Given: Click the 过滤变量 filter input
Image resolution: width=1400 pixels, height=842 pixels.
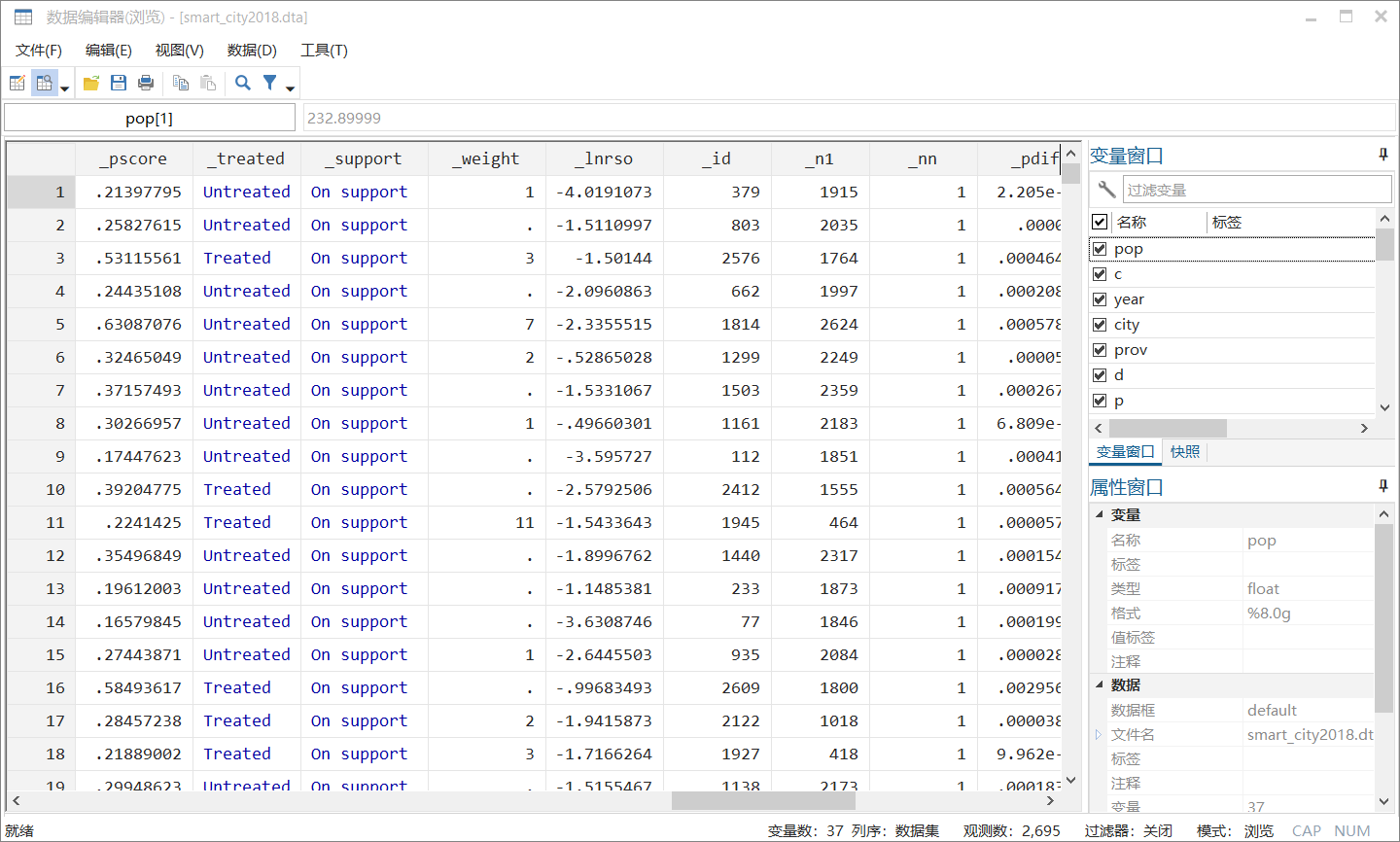Looking at the screenshot, I should [1258, 190].
